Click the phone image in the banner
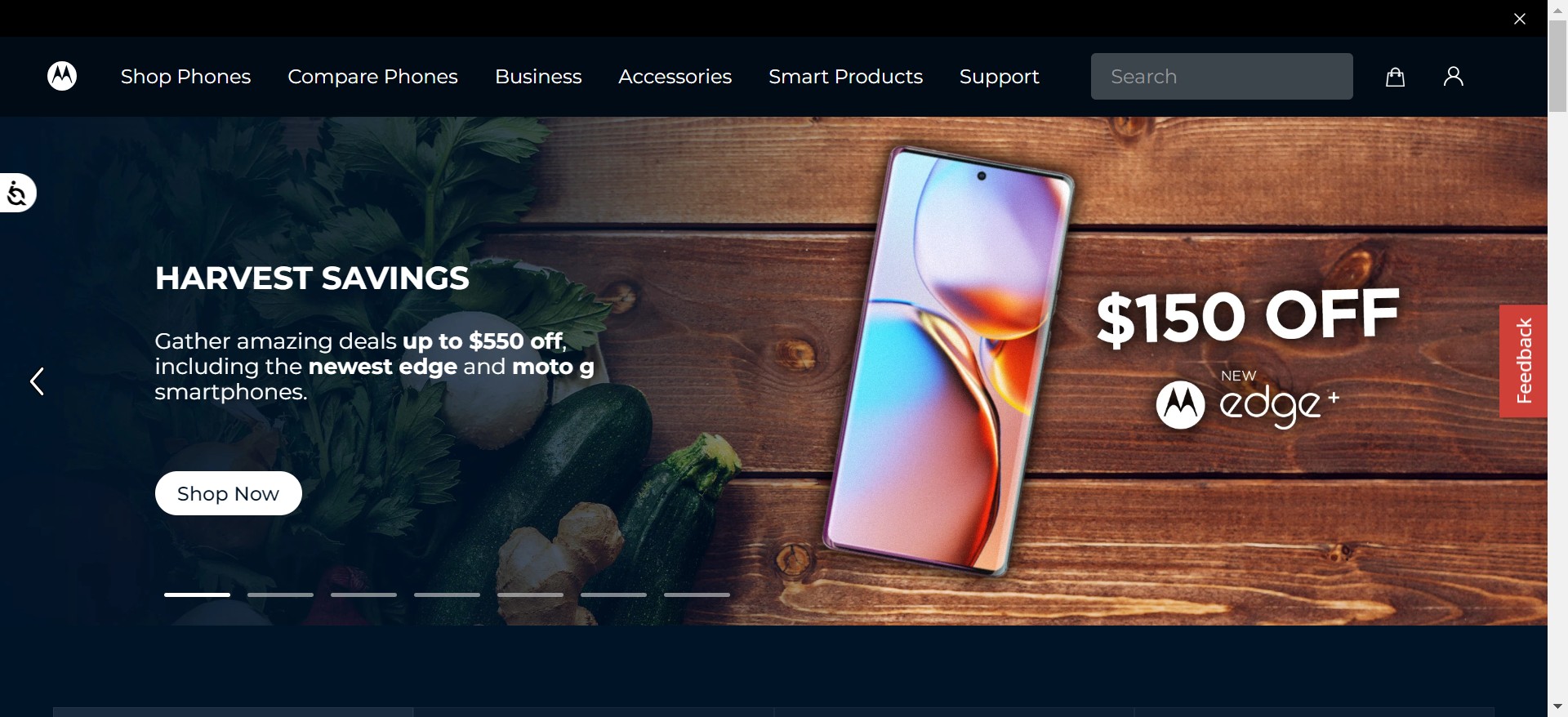Viewport: 1568px width, 717px height. pyautogui.click(x=947, y=360)
